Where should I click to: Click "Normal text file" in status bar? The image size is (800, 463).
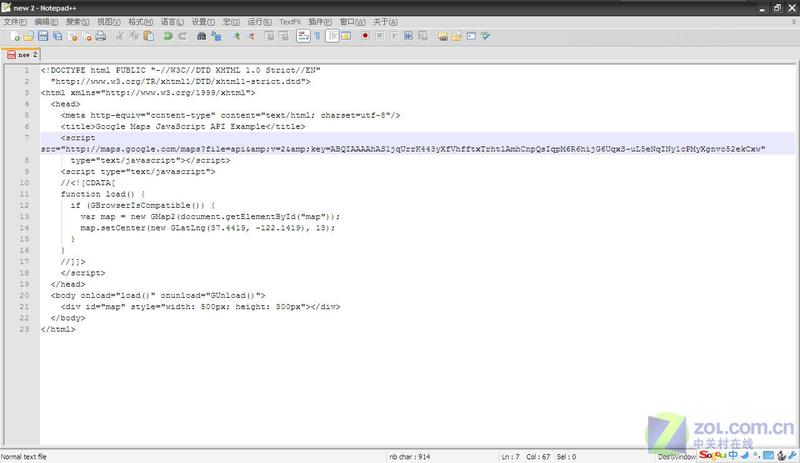coord(23,457)
